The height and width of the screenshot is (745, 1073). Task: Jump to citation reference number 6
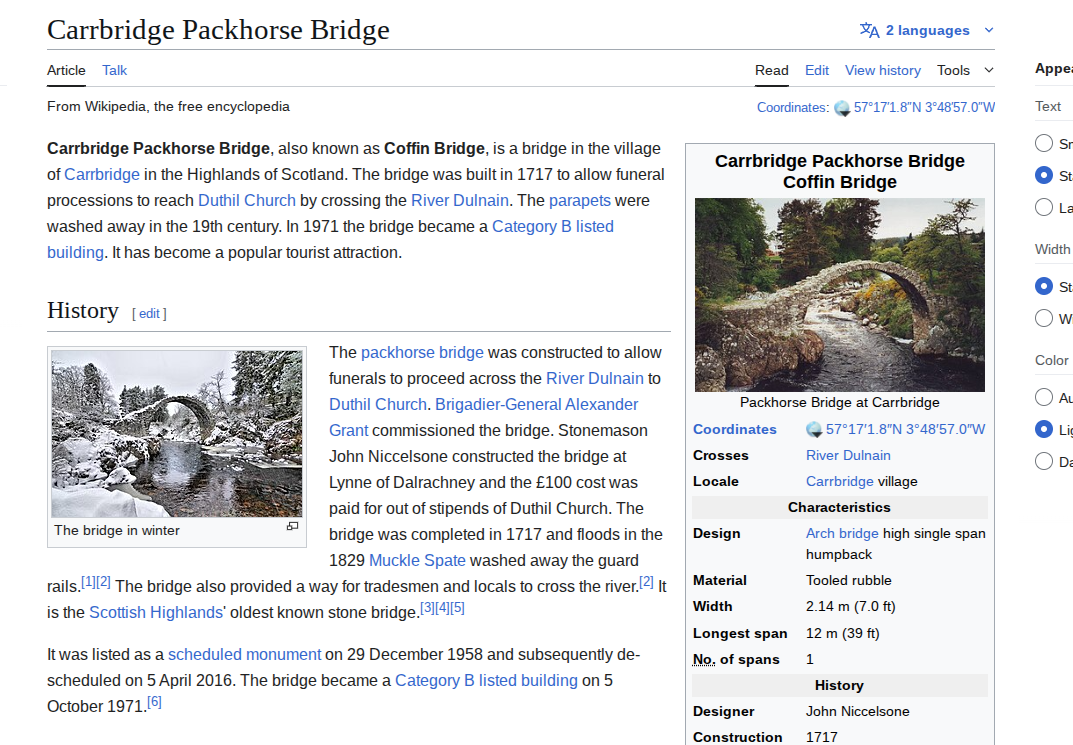click(154, 702)
